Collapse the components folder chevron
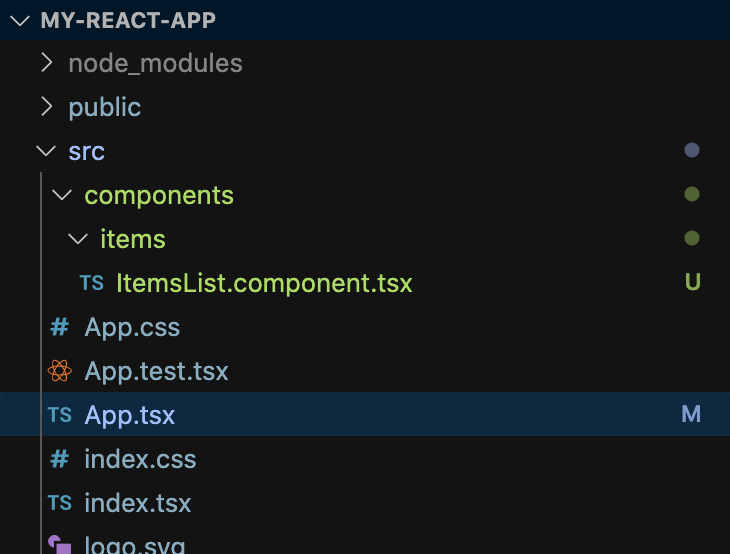 (x=62, y=195)
